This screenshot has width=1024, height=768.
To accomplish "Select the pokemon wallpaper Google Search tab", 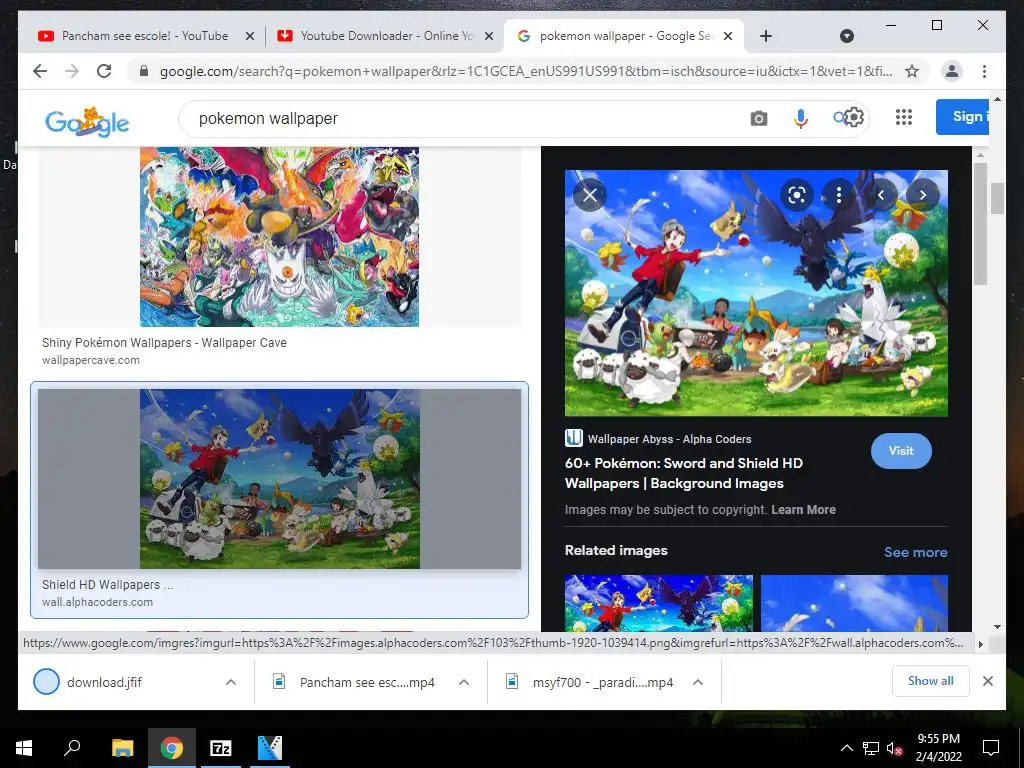I will click(x=624, y=36).
